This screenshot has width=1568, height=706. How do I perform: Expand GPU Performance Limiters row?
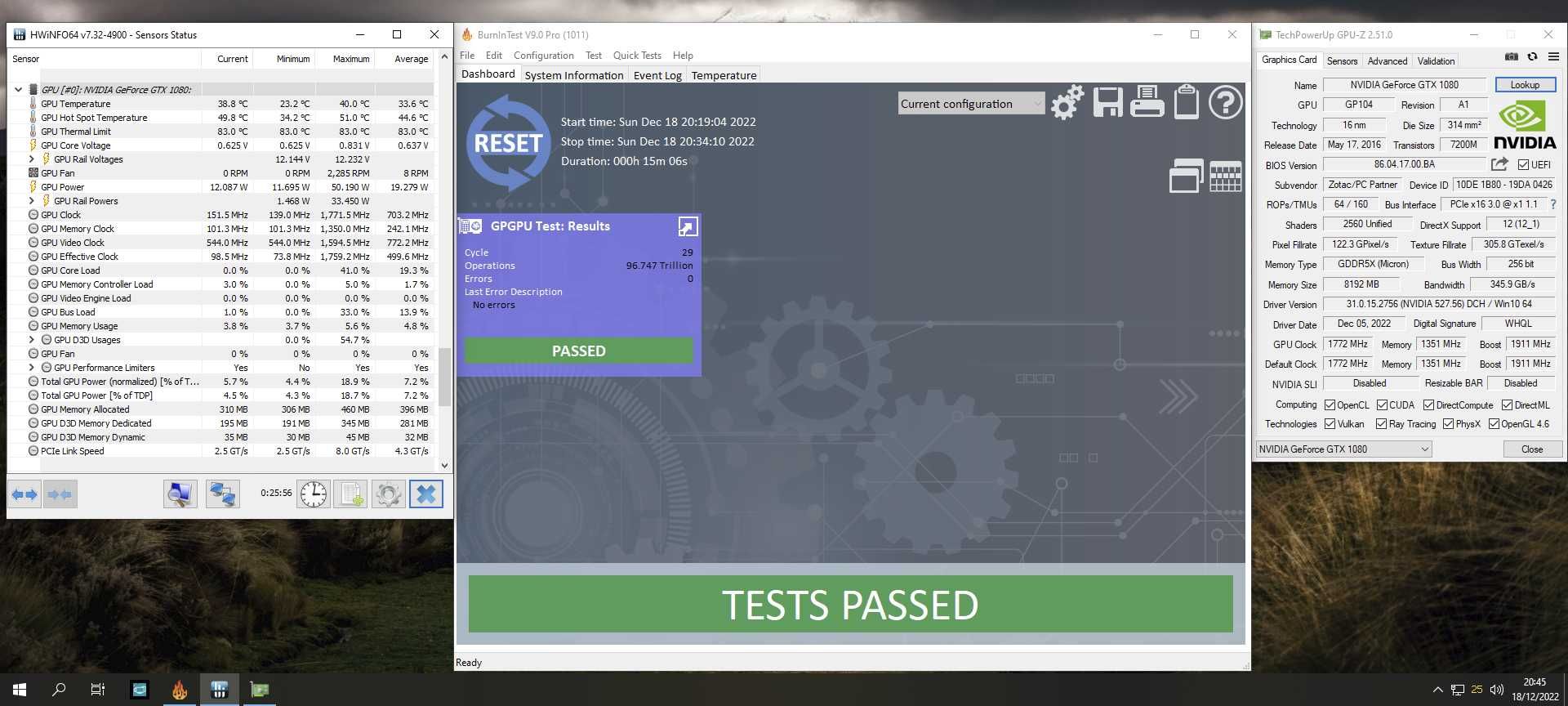point(31,368)
